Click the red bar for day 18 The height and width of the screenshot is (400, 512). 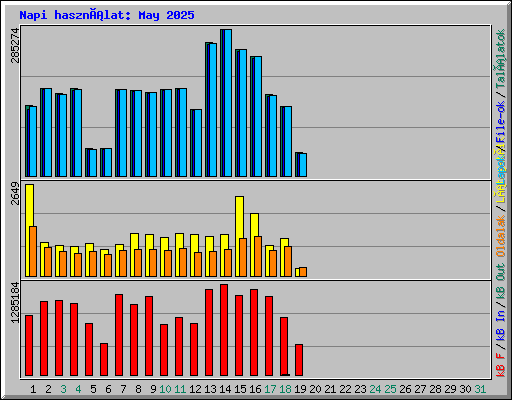(284, 347)
